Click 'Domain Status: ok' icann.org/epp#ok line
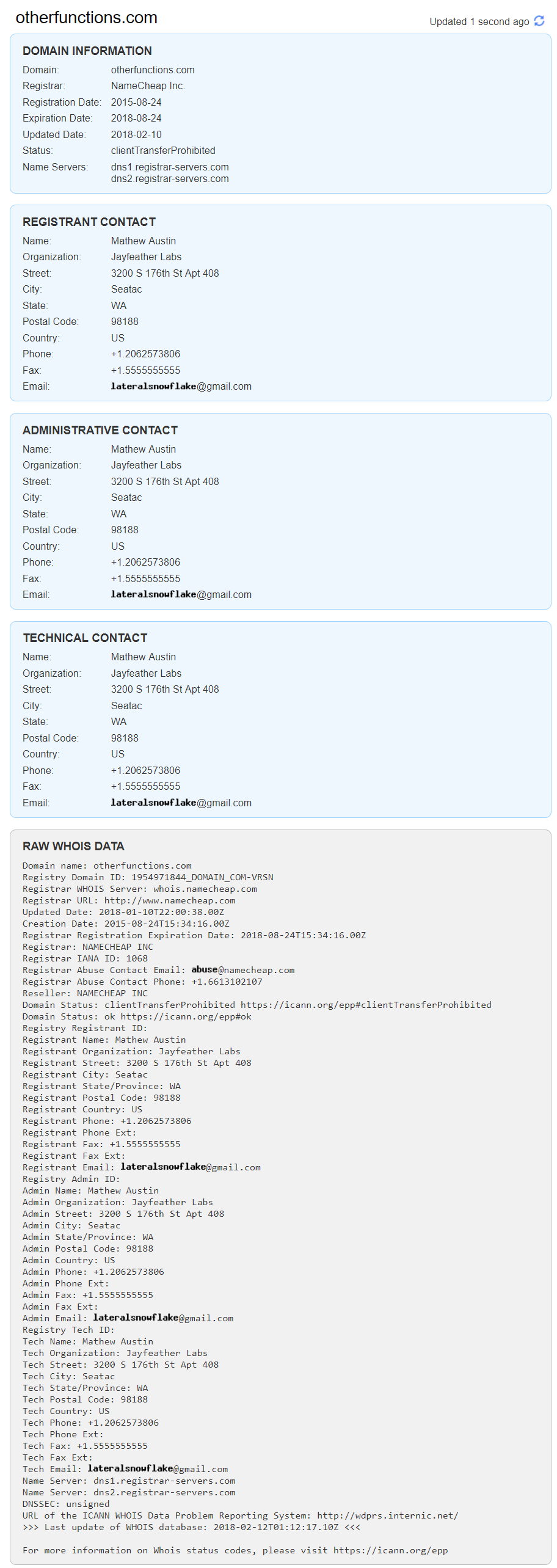 coord(137,1017)
